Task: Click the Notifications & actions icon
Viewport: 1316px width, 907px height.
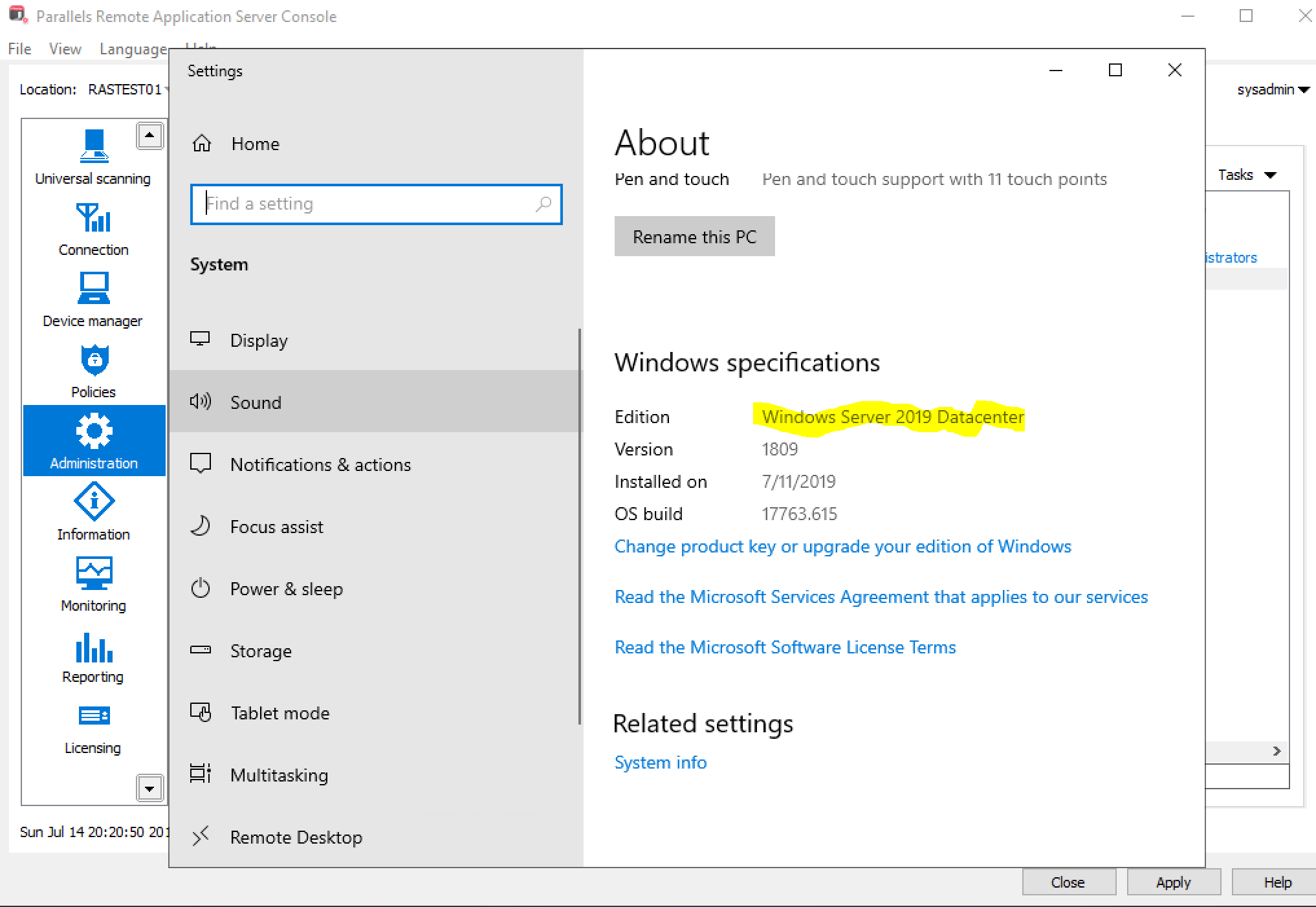Action: coord(201,463)
